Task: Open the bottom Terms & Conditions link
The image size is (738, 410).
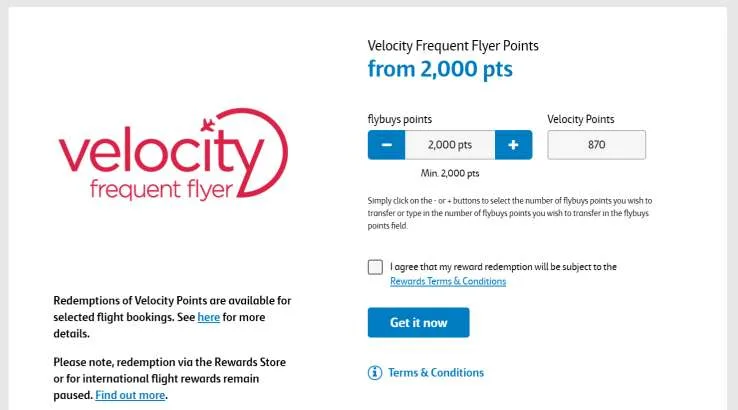Action: tap(435, 373)
